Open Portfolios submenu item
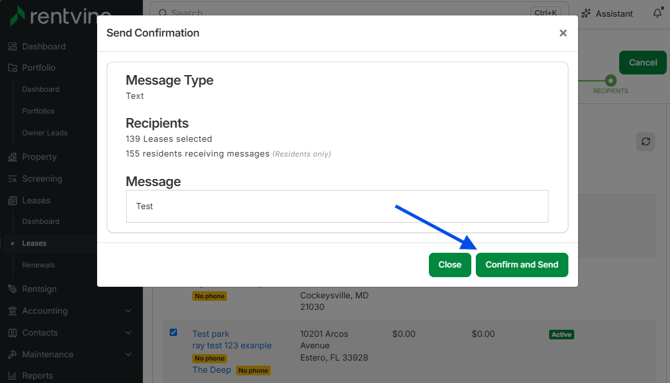The width and height of the screenshot is (670, 383). point(38,111)
